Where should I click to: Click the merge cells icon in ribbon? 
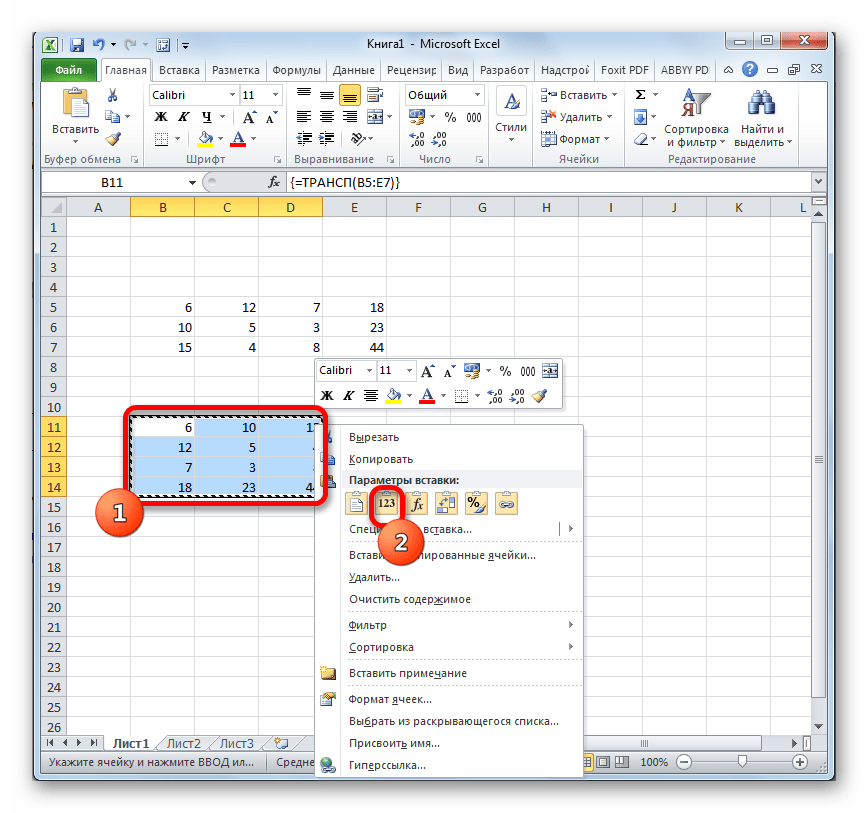pos(375,117)
